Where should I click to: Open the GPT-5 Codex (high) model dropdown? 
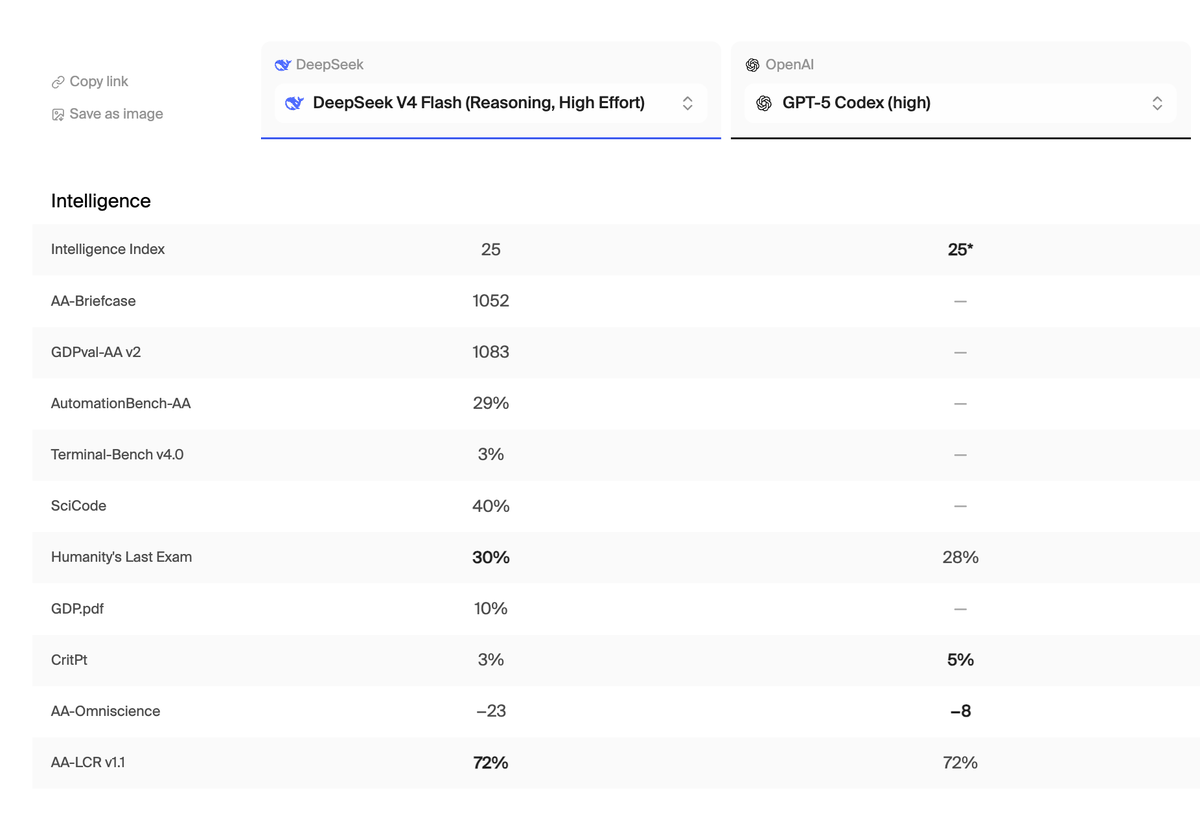(x=961, y=103)
